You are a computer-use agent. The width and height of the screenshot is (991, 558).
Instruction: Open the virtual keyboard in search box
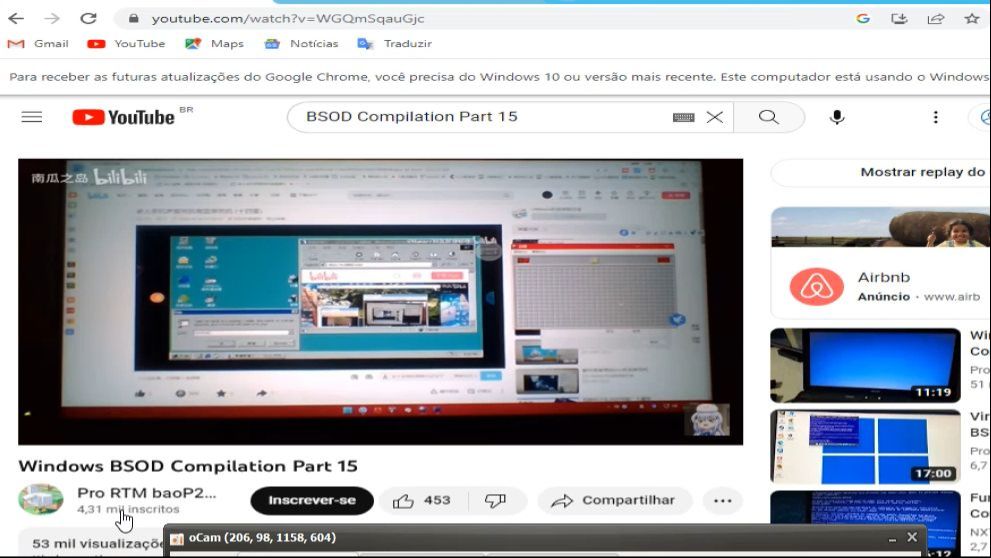pos(683,117)
